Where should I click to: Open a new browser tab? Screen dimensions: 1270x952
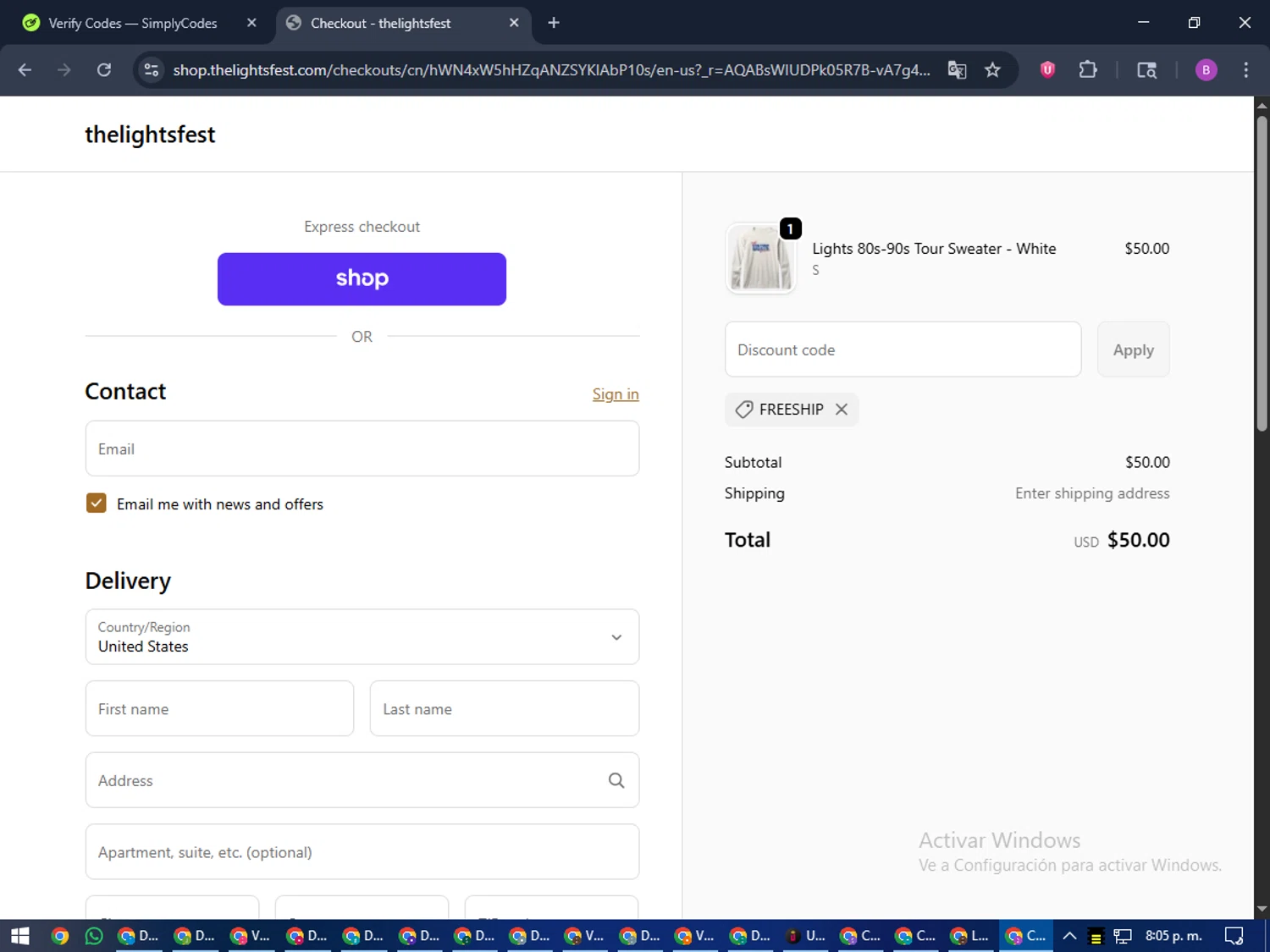554,23
